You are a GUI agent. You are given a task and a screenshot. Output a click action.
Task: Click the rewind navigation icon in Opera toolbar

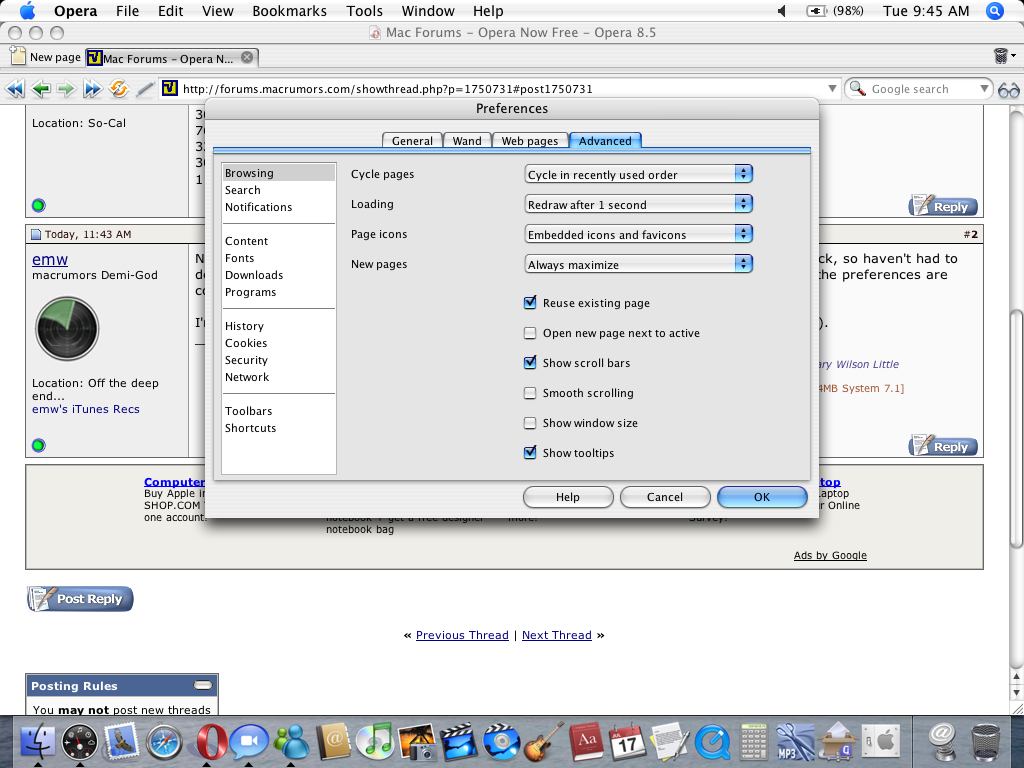coord(15,89)
